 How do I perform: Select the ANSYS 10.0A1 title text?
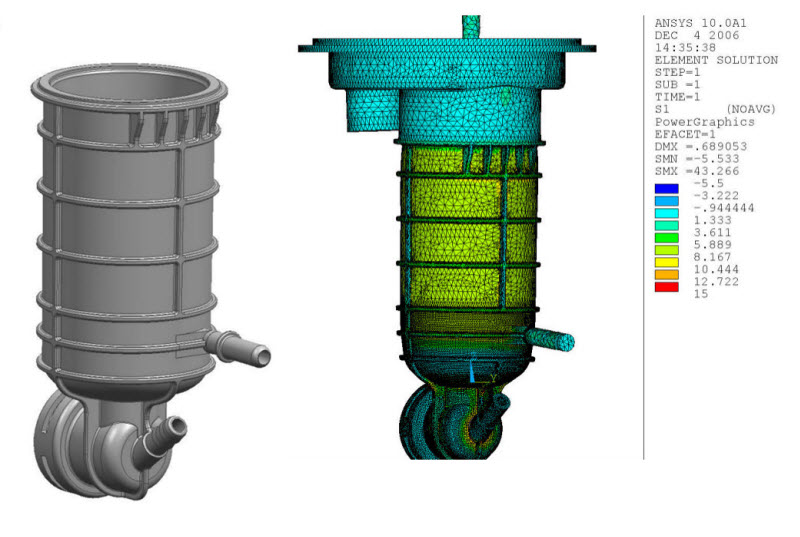[x=700, y=23]
